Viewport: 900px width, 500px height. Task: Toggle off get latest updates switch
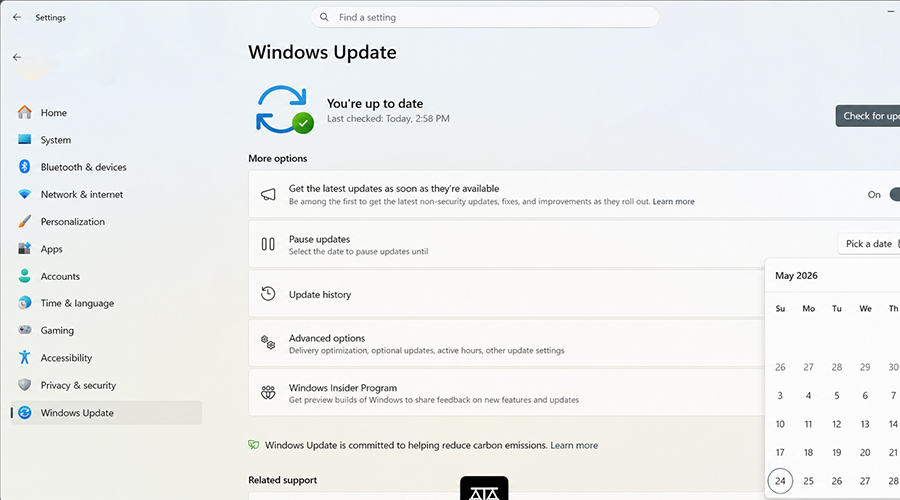[x=892, y=195]
